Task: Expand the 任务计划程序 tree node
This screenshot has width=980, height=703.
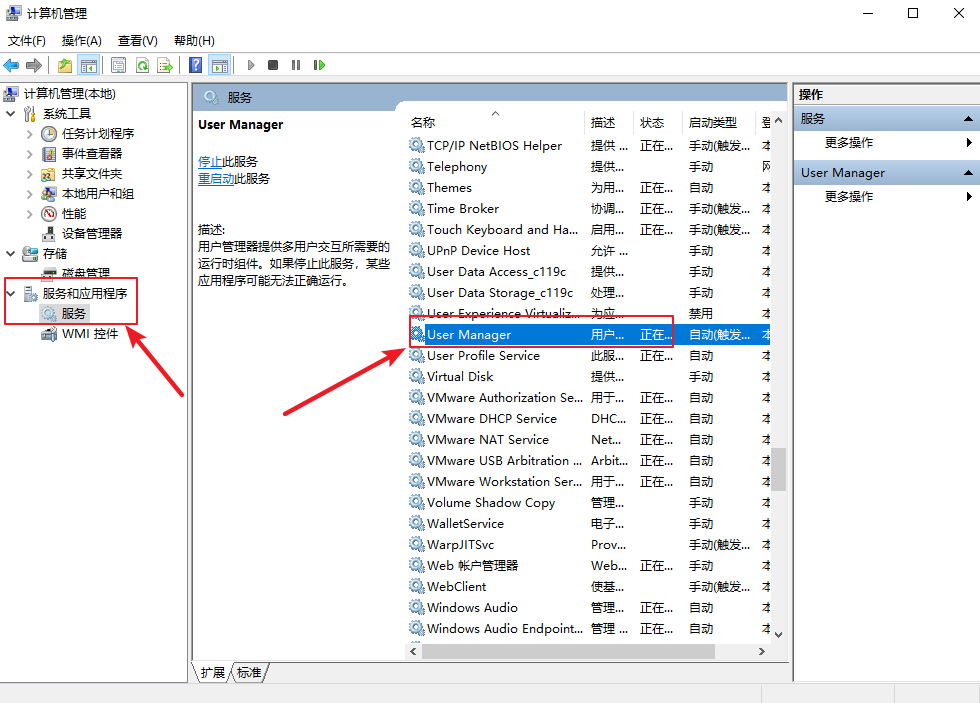Action: (x=29, y=134)
